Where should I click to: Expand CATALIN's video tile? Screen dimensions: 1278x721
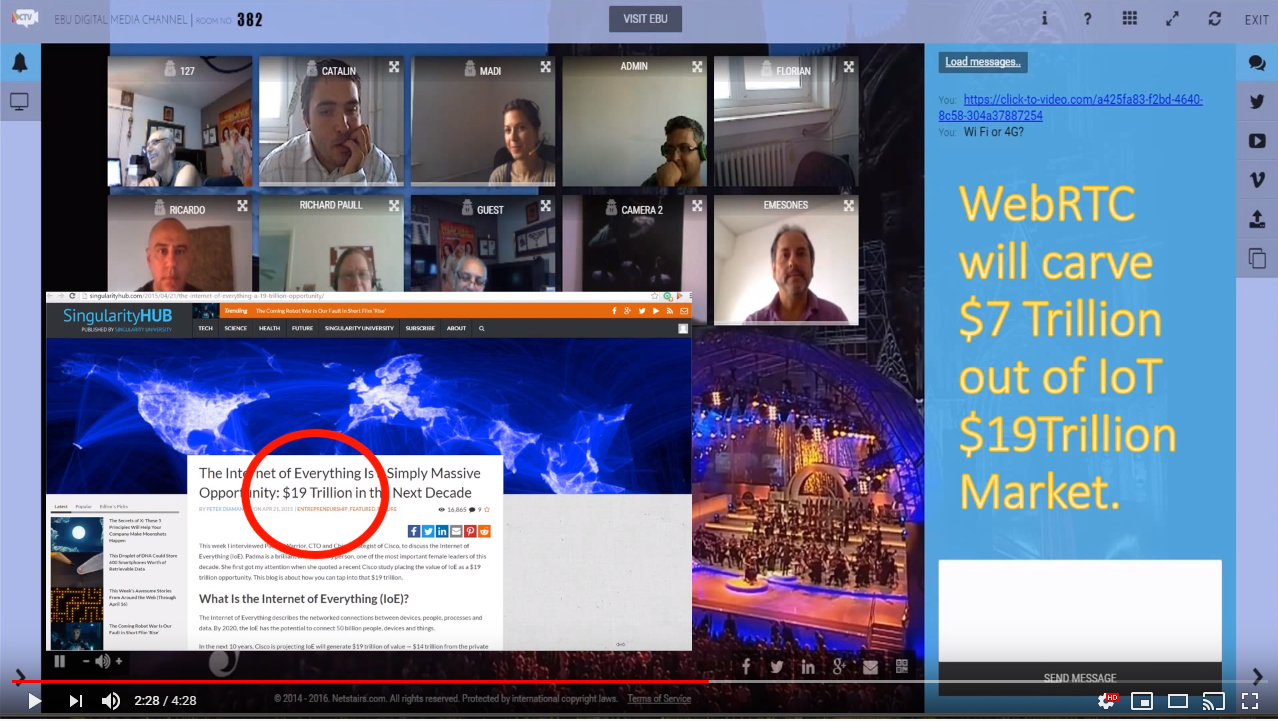pyautogui.click(x=395, y=67)
